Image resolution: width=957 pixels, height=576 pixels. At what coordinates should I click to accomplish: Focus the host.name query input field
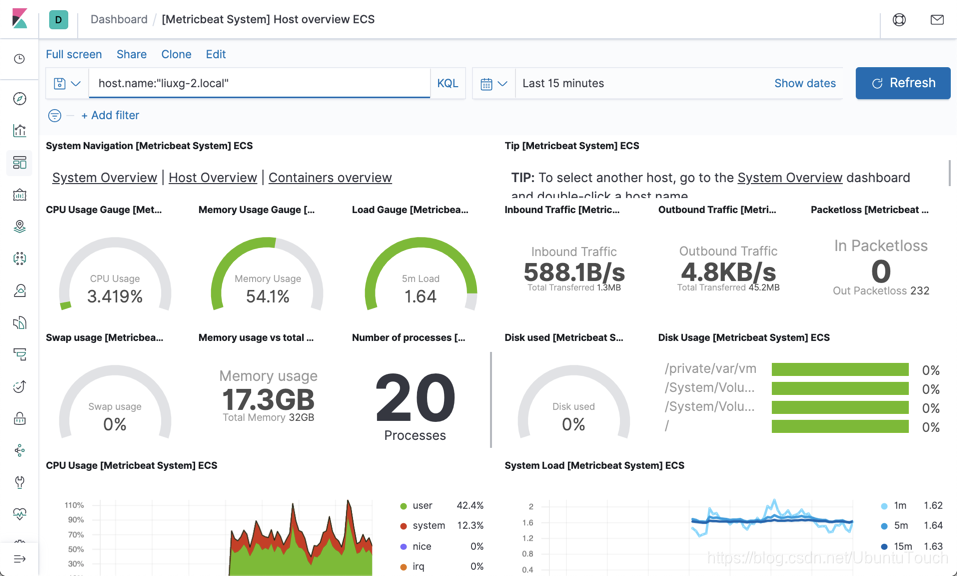pos(259,83)
